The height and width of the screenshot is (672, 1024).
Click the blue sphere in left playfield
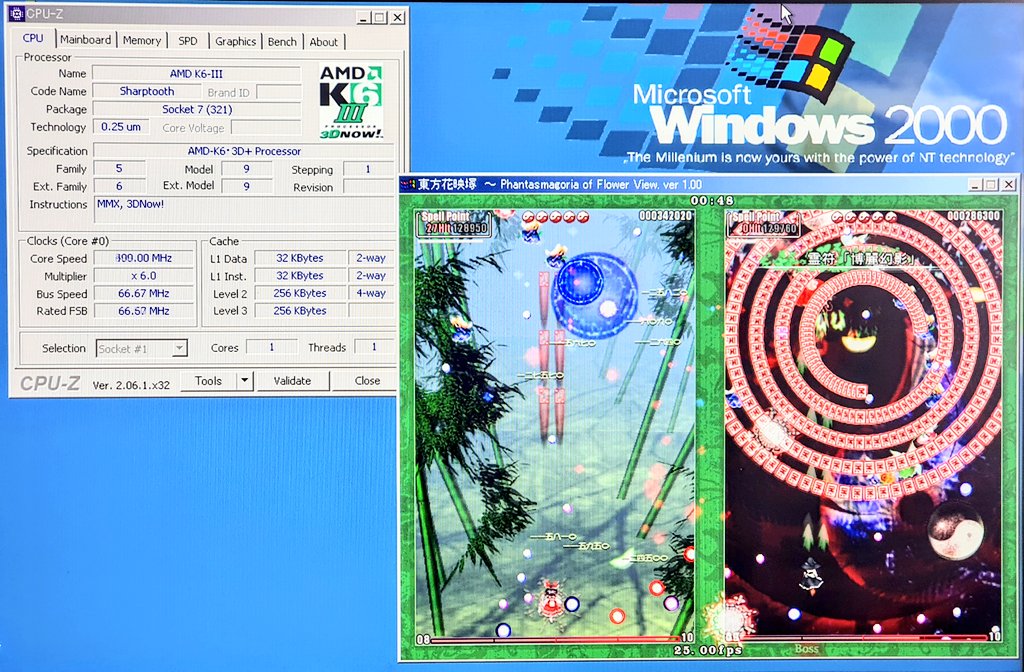(x=594, y=295)
